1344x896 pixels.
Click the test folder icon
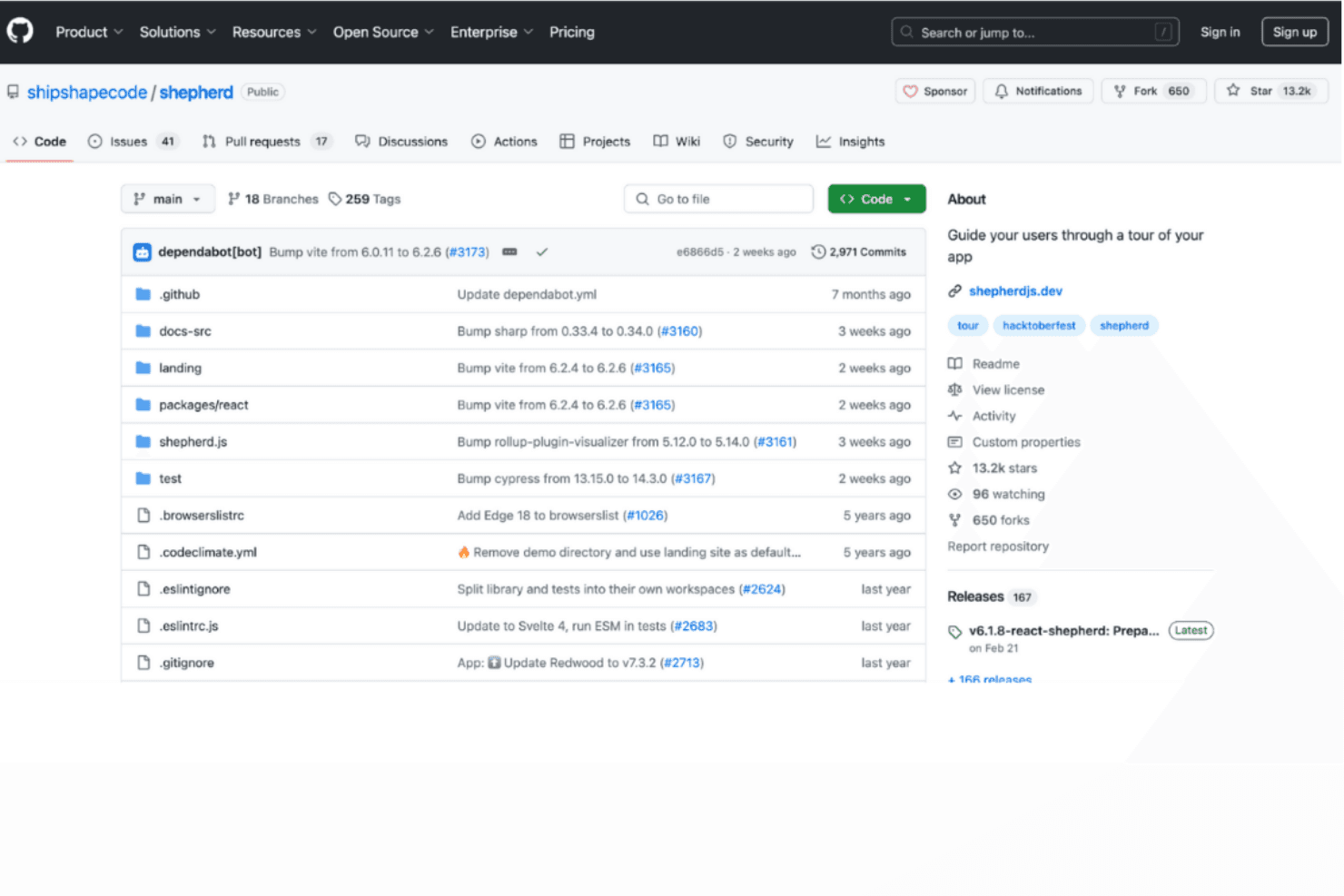[x=143, y=478]
